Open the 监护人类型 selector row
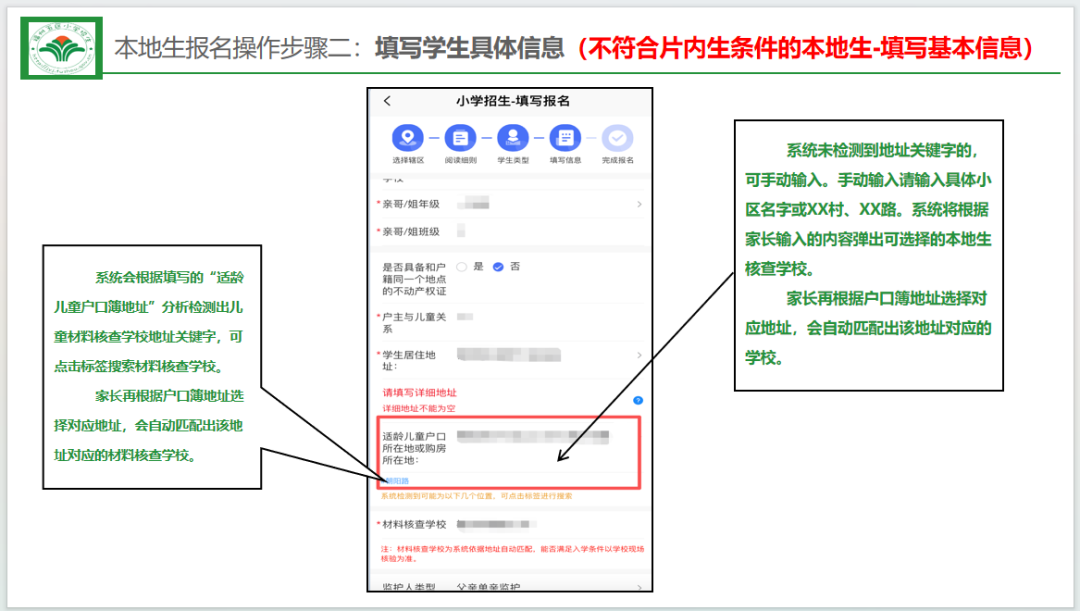This screenshot has height=611, width=1080. click(510, 586)
